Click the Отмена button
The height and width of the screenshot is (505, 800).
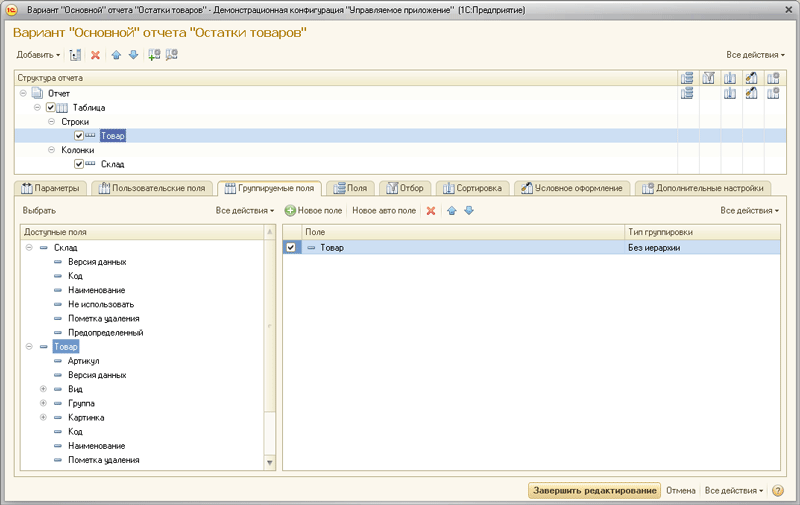681,491
